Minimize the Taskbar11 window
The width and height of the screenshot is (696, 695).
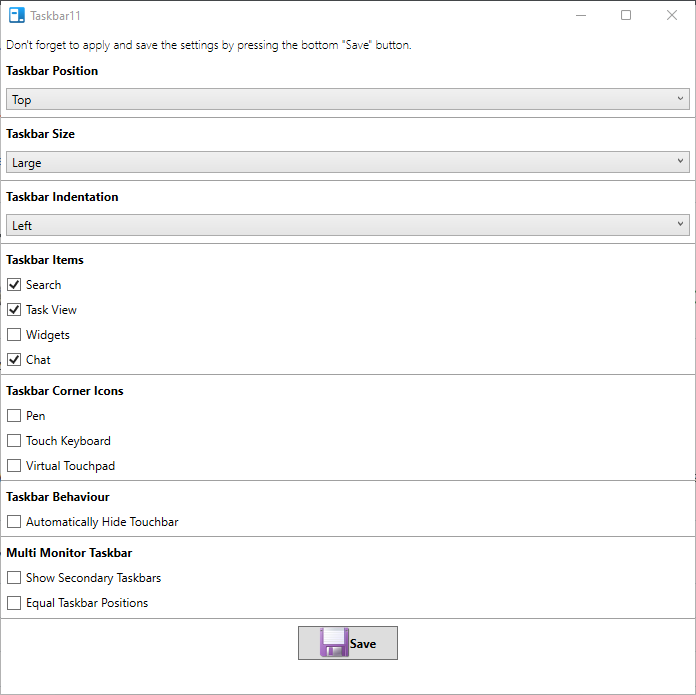[x=580, y=16]
